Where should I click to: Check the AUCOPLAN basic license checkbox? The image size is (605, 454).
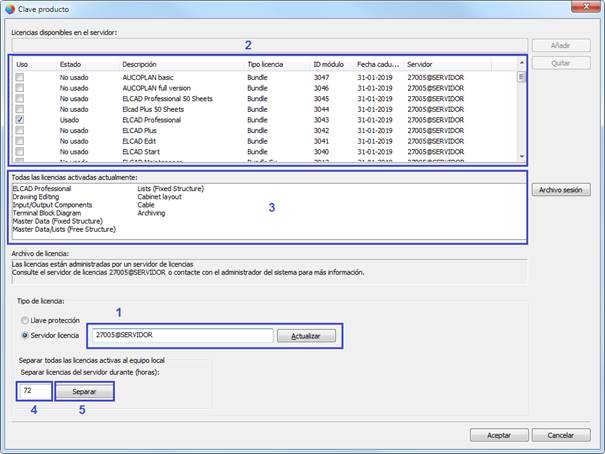[x=20, y=78]
